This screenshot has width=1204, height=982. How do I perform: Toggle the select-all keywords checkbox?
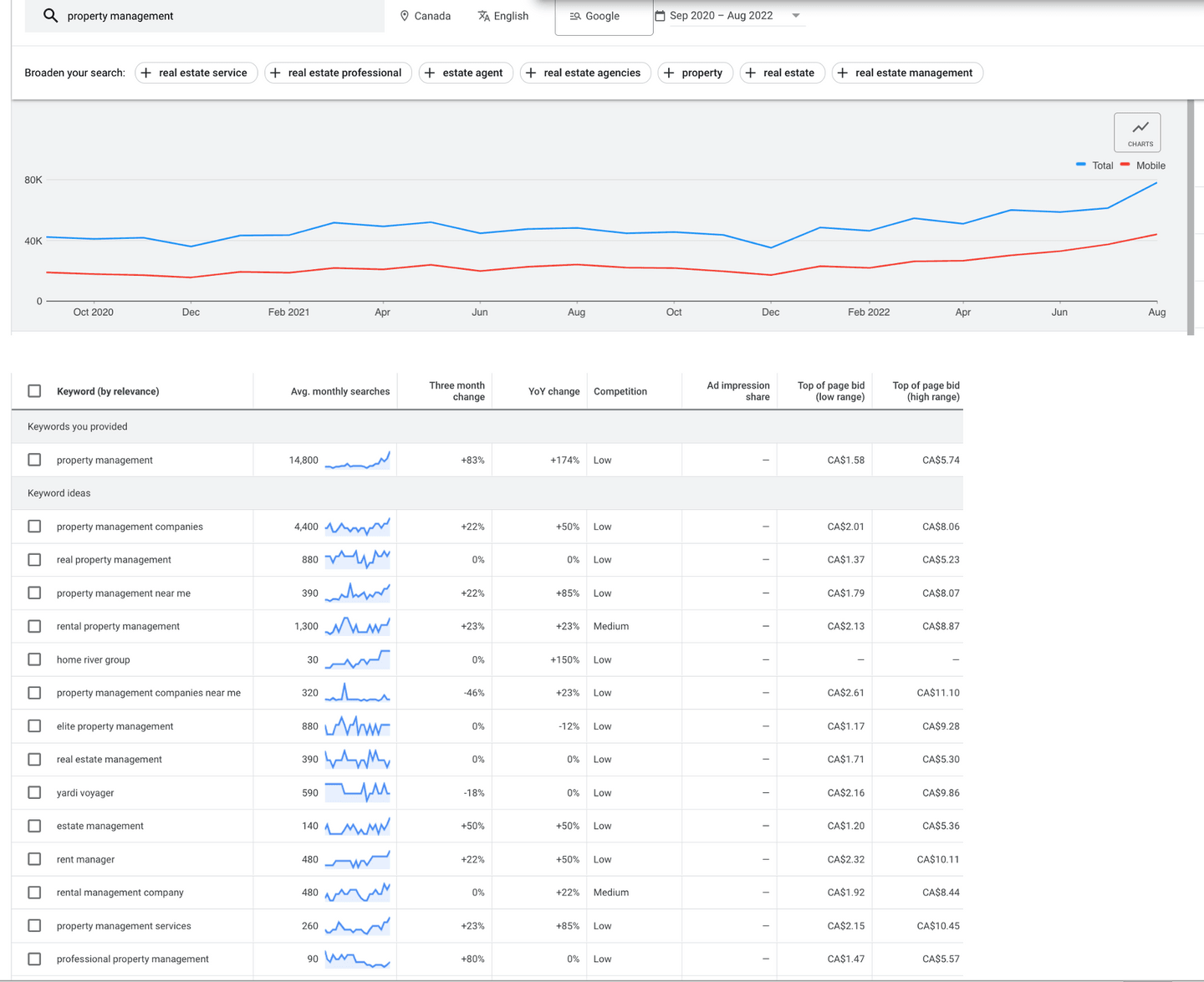[x=34, y=391]
